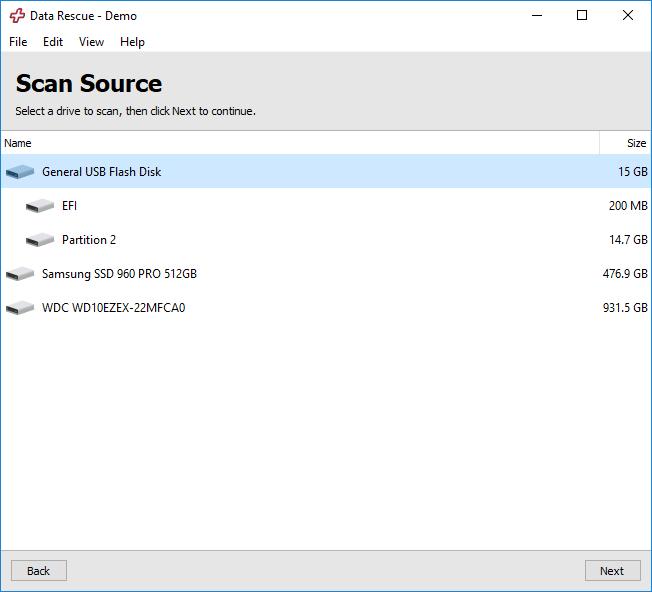Maximize the Data Rescue window
Viewport: 652px width, 592px height.
pyautogui.click(x=582, y=15)
